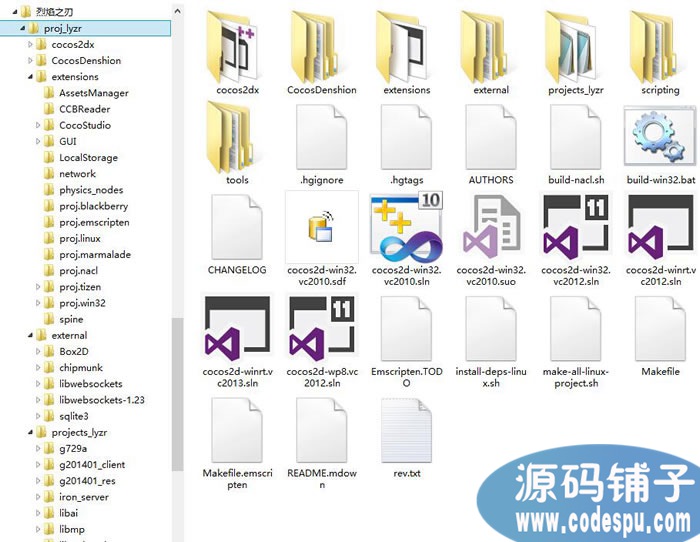Select proj.emscripten in the folder tree

click(x=94, y=222)
